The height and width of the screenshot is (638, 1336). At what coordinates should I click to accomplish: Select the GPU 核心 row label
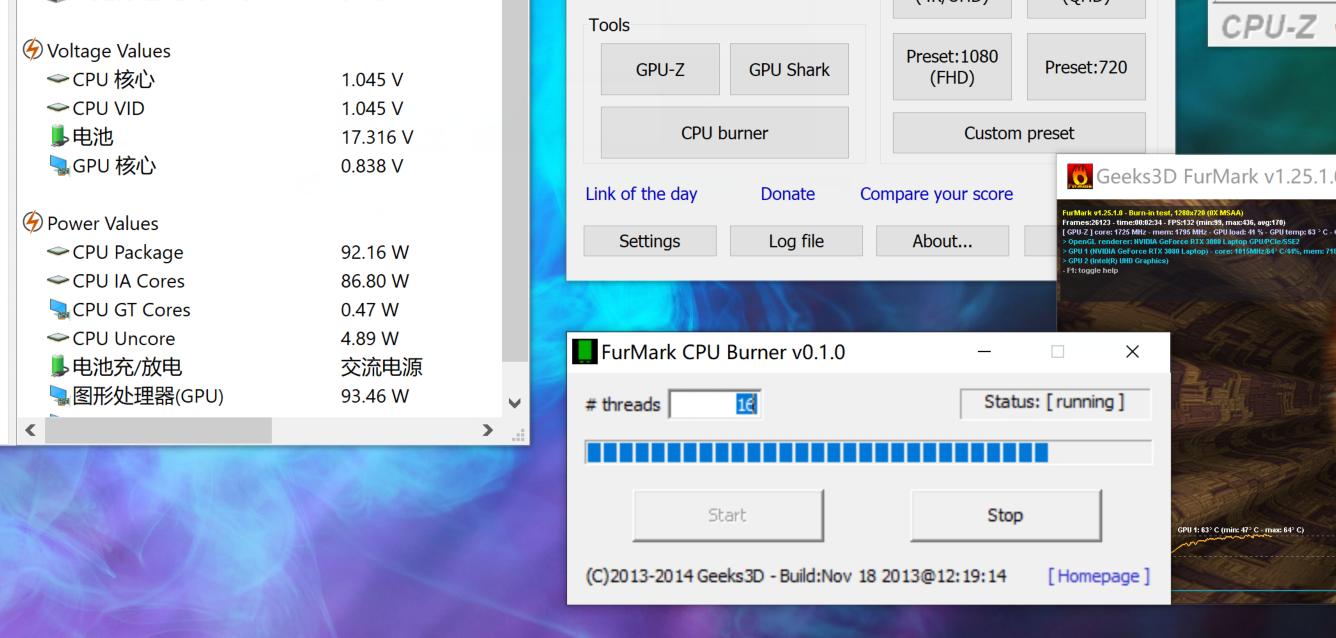coord(115,166)
